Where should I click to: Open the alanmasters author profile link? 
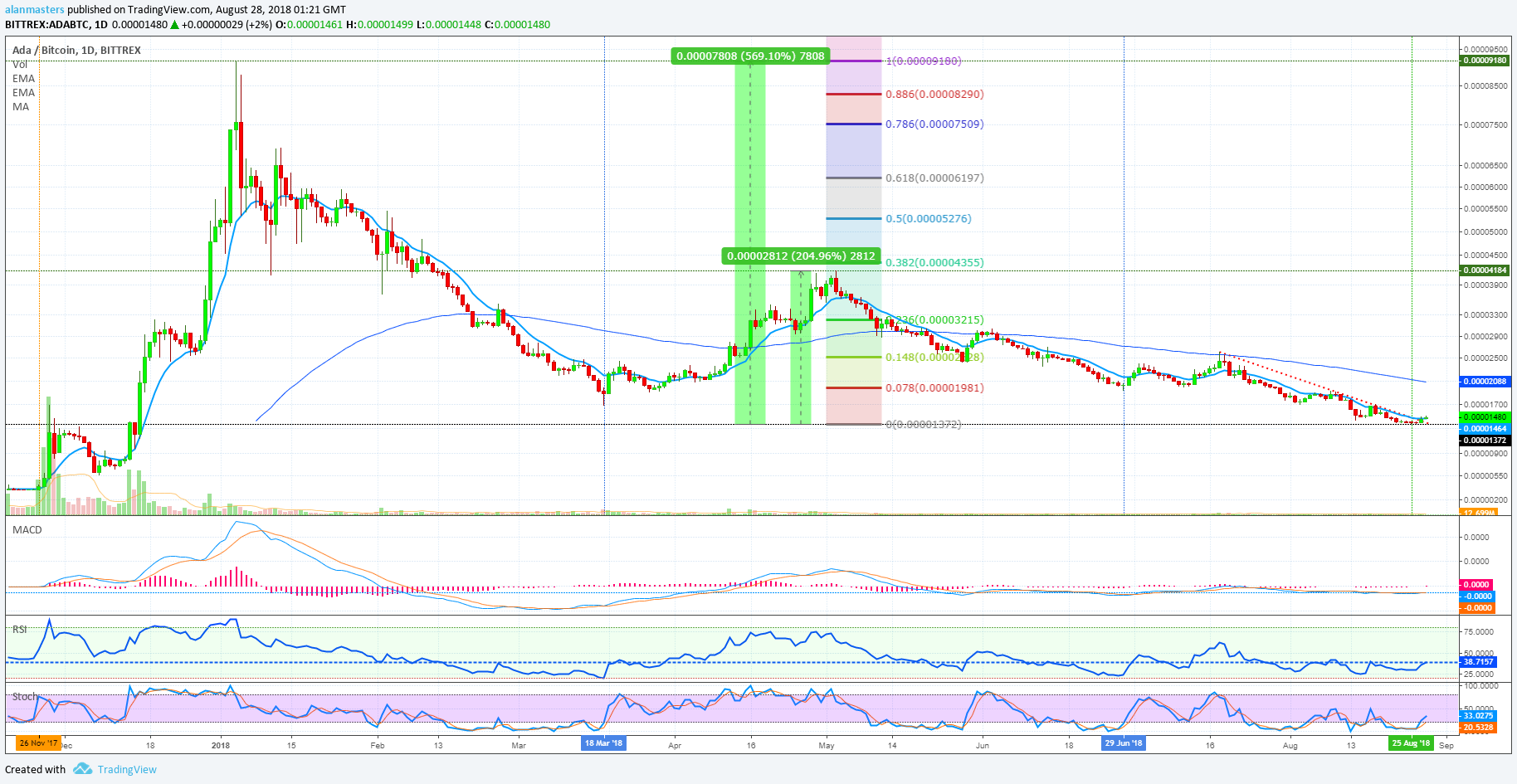(35, 10)
